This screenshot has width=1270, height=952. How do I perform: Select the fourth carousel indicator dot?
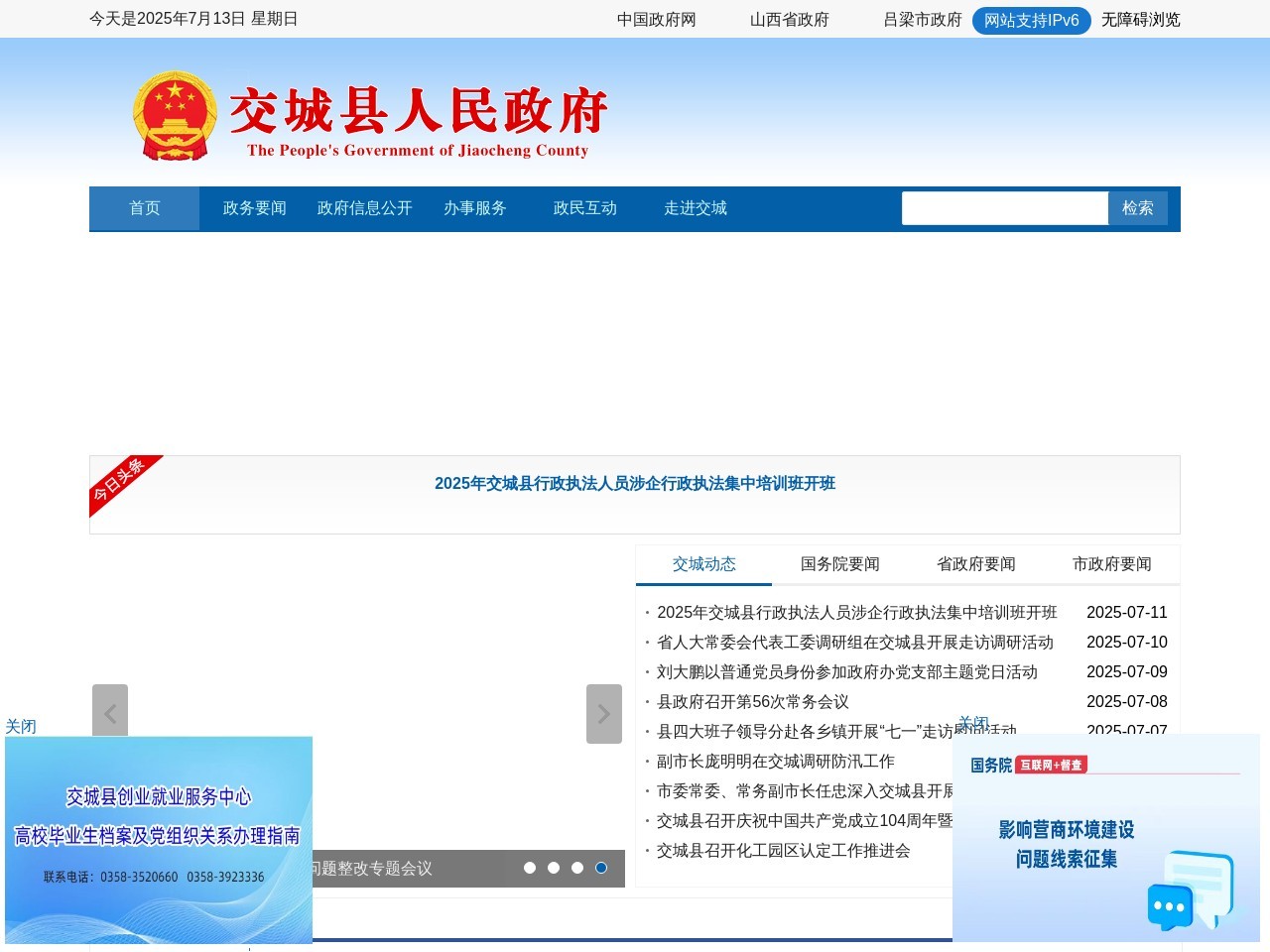pyautogui.click(x=600, y=867)
